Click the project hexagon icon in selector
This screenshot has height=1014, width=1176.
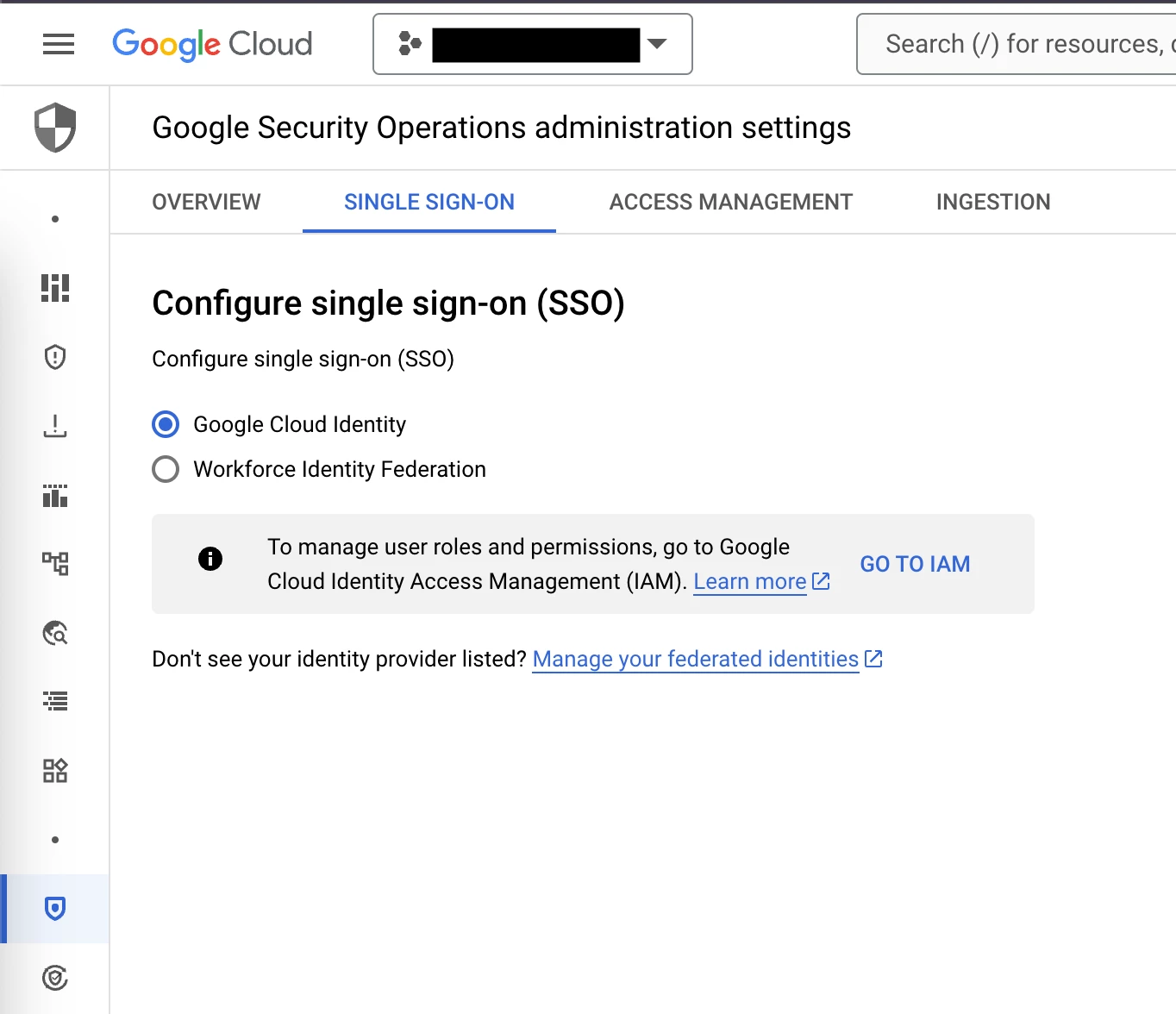[410, 43]
